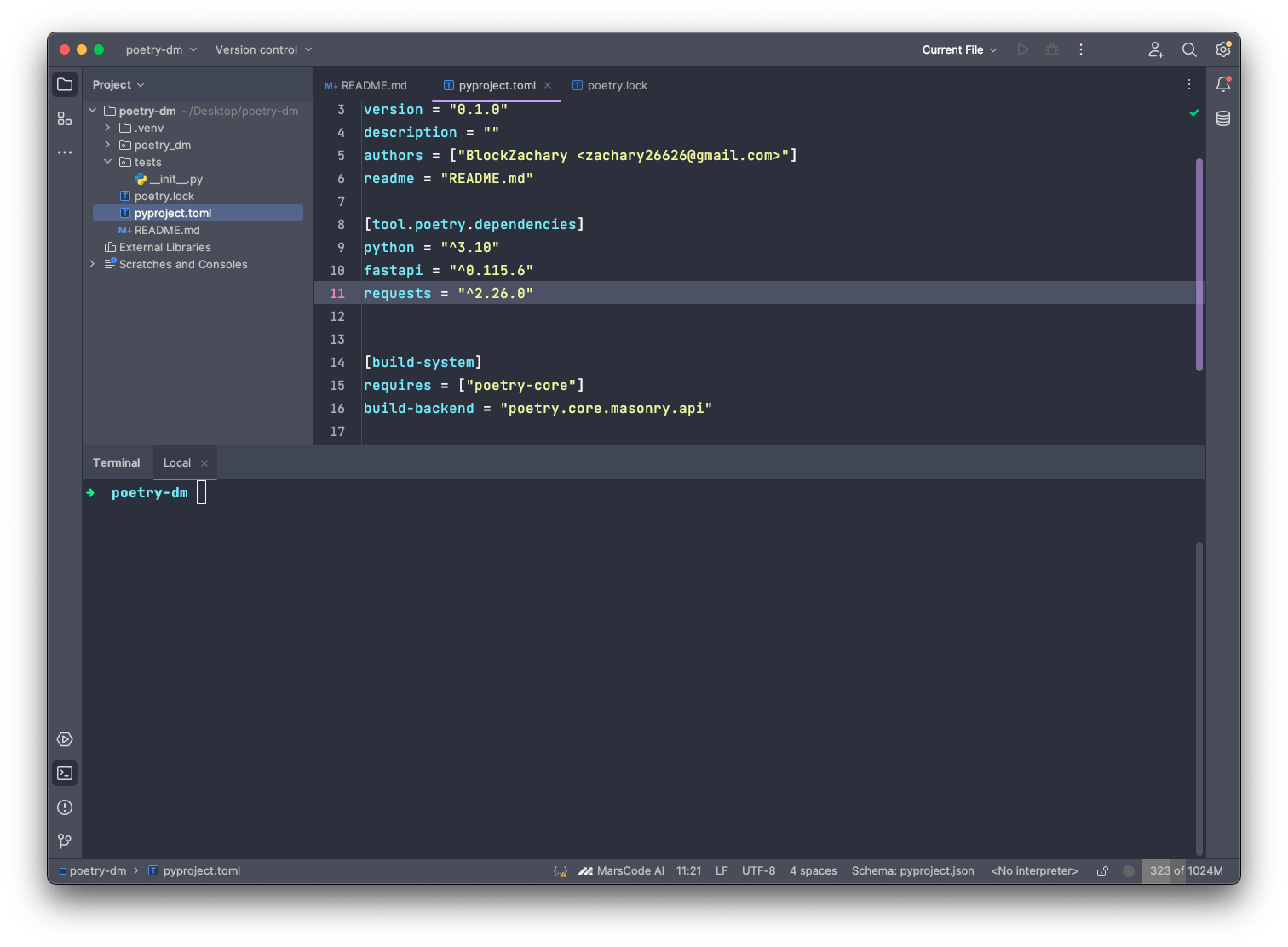Open the Services tool window icon
Image resolution: width=1288 pixels, height=947 pixels.
click(x=65, y=739)
